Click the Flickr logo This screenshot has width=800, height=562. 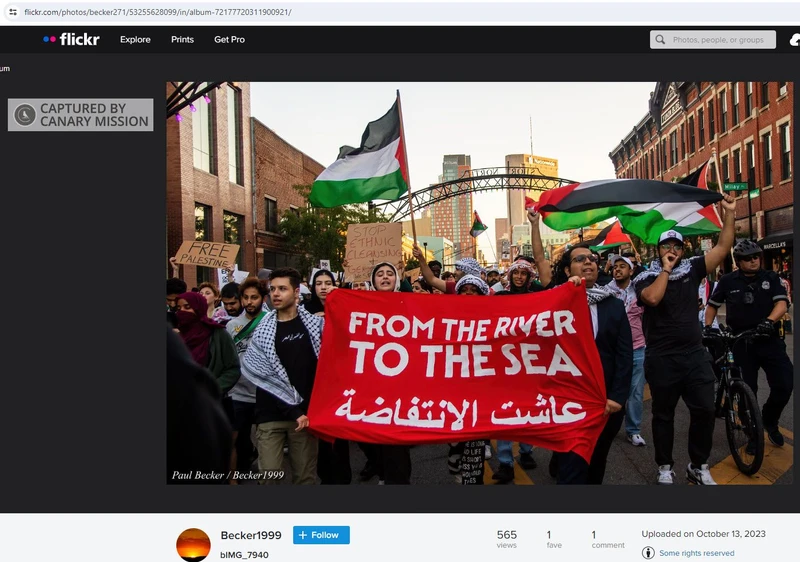pos(71,39)
